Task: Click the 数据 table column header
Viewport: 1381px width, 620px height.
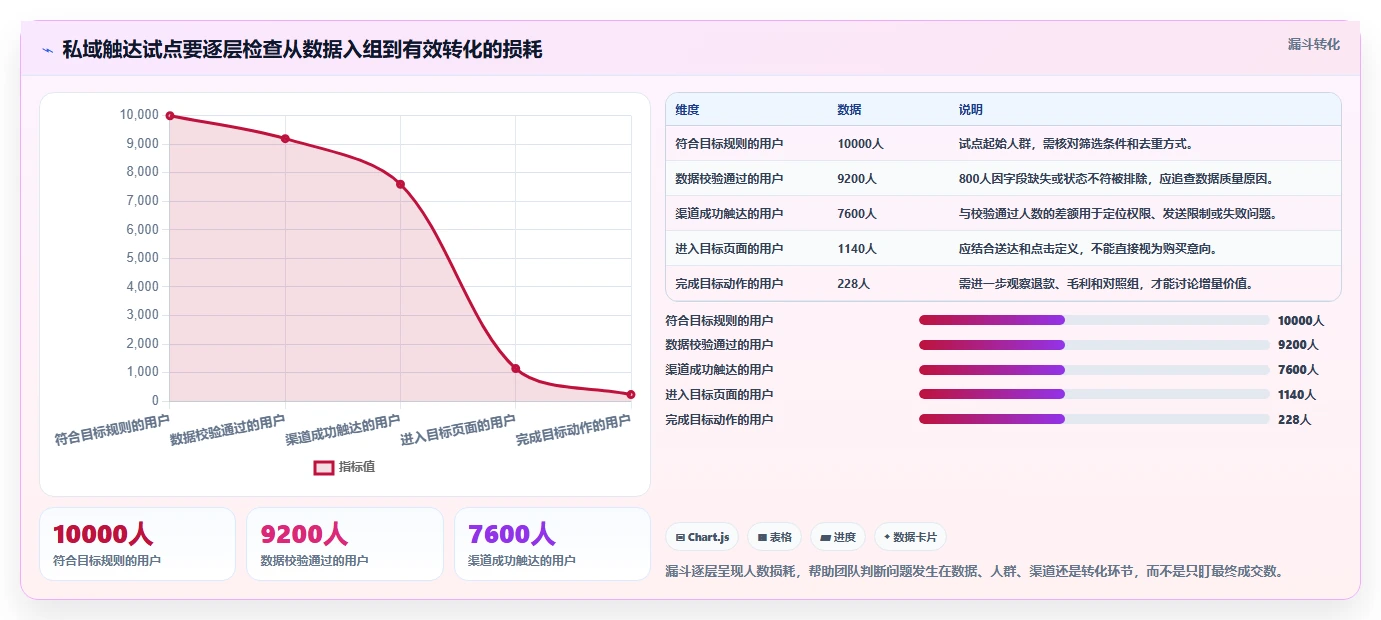Action: tap(850, 110)
